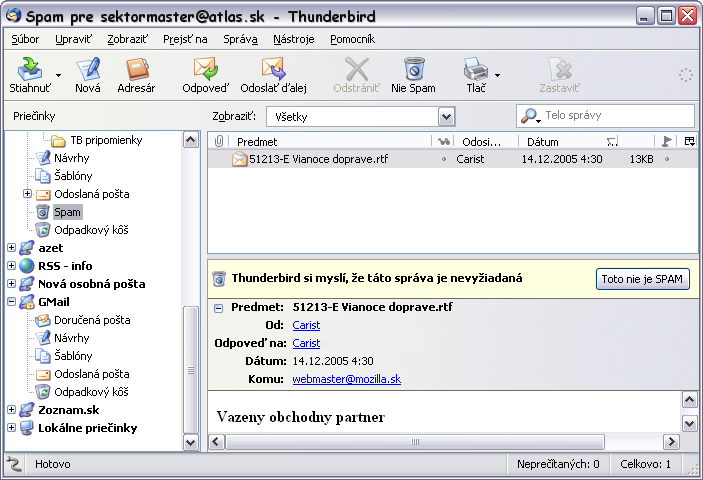The width and height of the screenshot is (703, 480).
Task: Expand the Zoznam.sk account
Action: click(x=12, y=410)
